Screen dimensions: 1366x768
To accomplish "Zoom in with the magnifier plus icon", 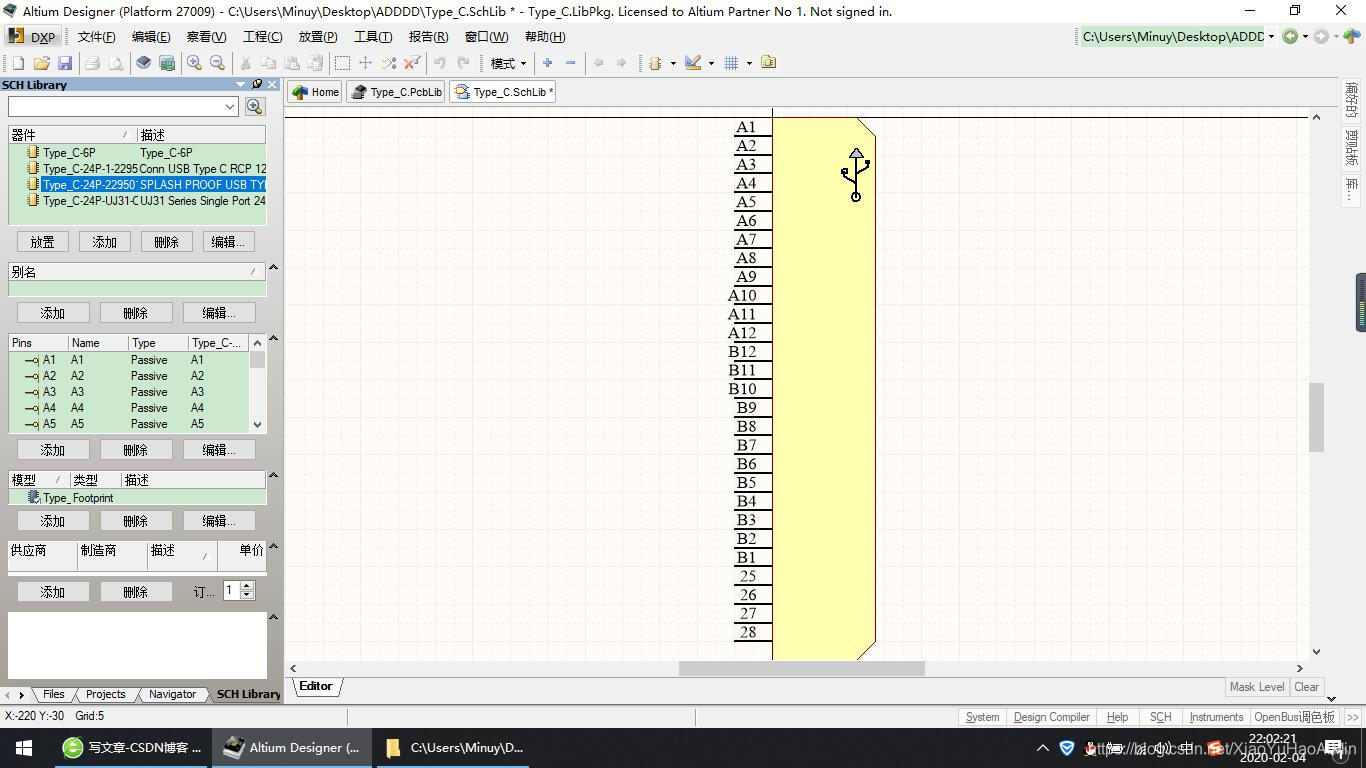I will pyautogui.click(x=194, y=63).
